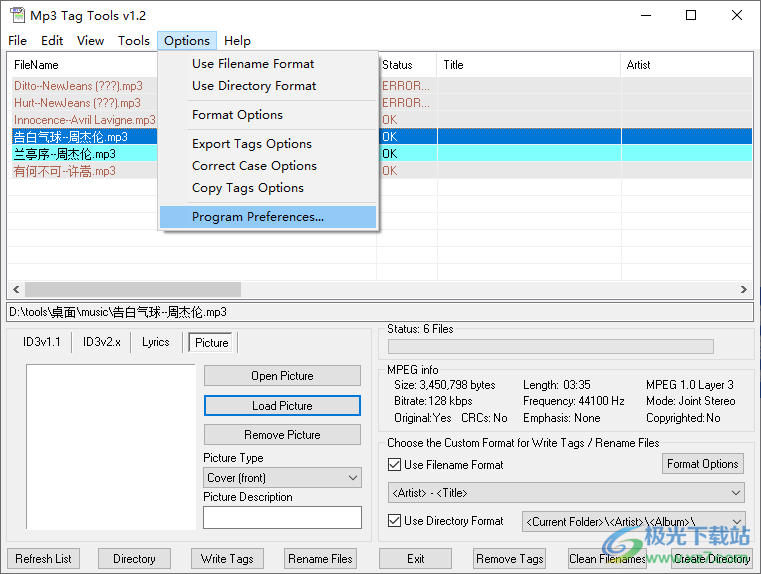Switch to the ID3v1.1 tab
761x574 pixels.
click(x=42, y=342)
